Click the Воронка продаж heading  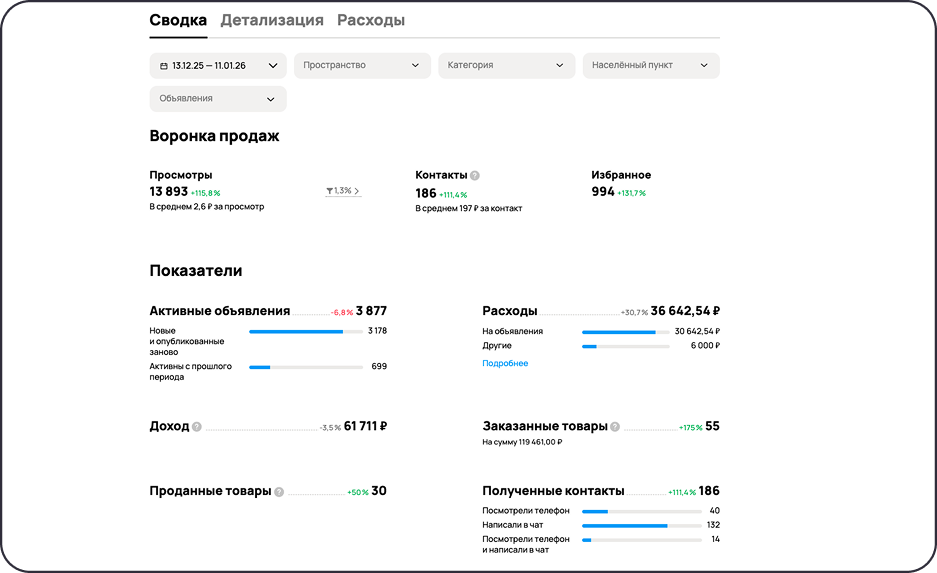tap(214, 136)
